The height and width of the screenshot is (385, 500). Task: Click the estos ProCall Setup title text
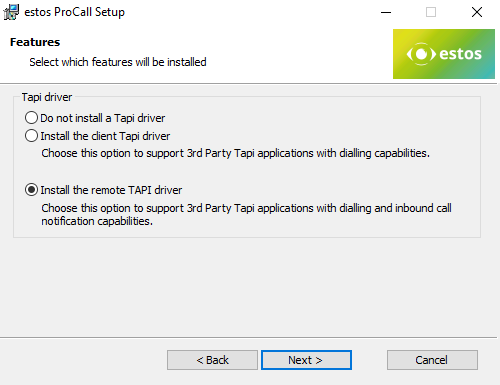75,12
